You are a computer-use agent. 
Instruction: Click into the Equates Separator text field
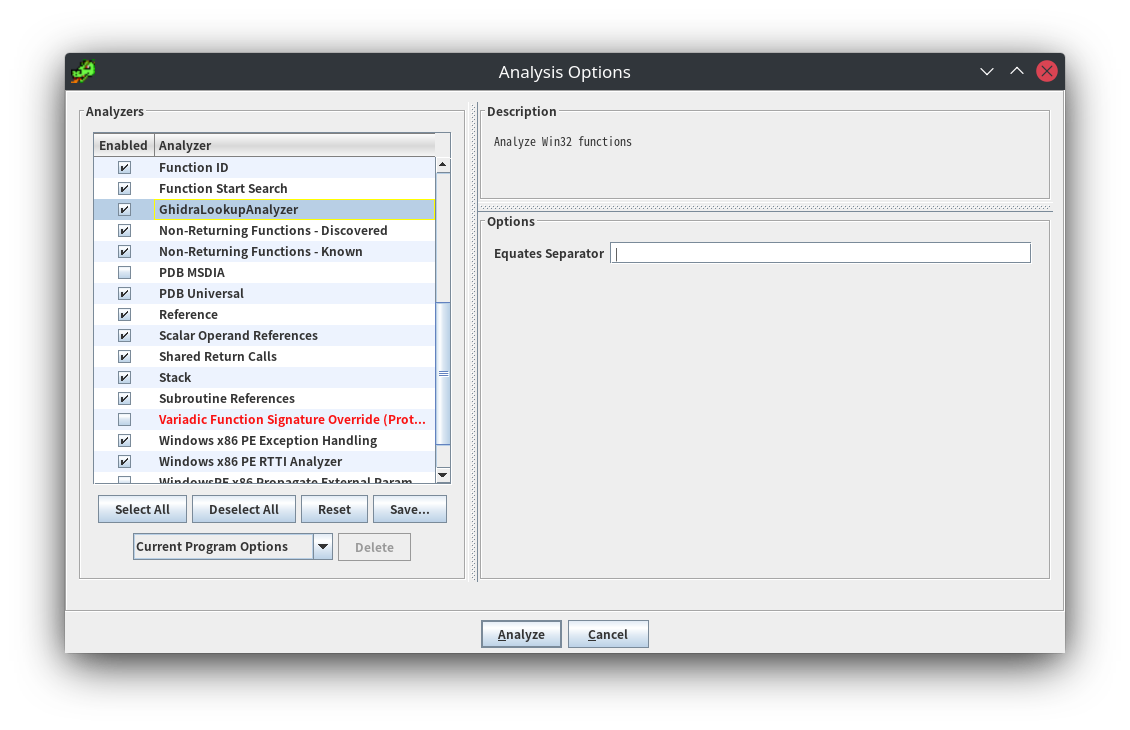[820, 253]
